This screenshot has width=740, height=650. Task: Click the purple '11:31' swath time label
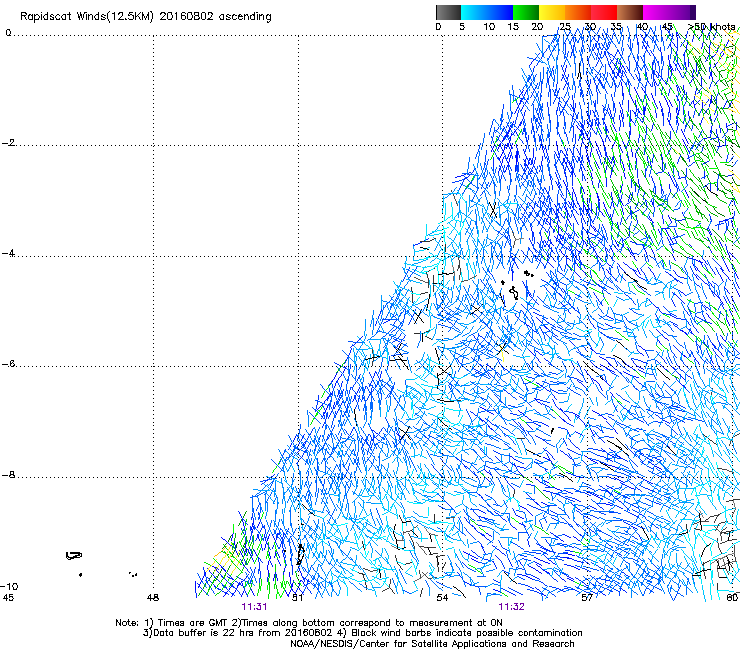click(254, 607)
